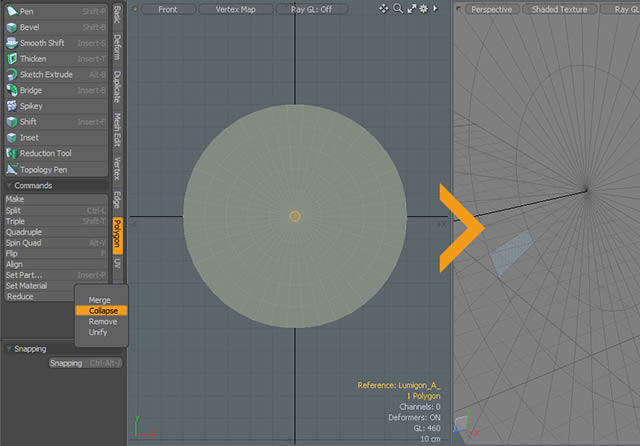Collapse the Commands section
This screenshot has height=446, width=640.
[x=9, y=186]
